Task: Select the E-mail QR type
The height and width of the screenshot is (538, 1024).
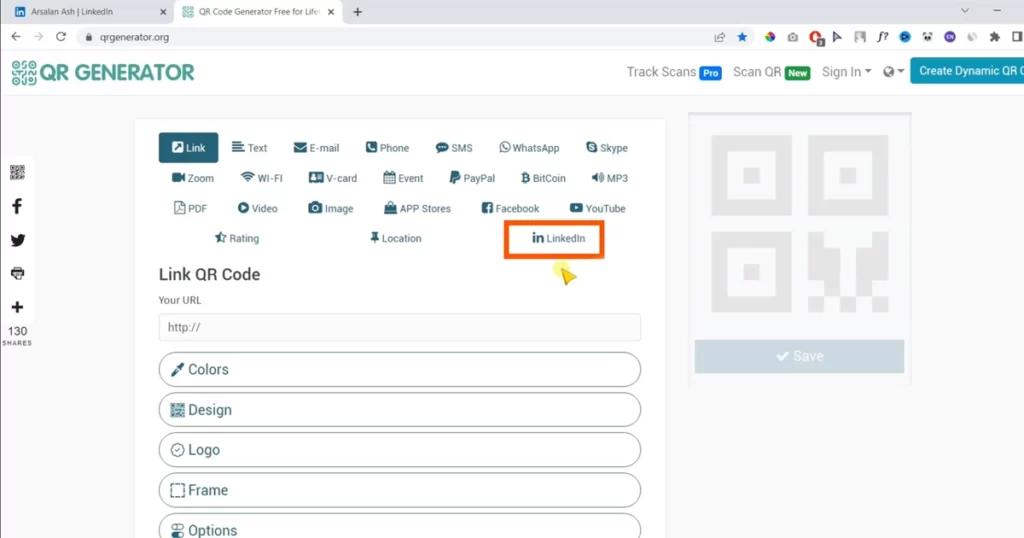Action: [316, 148]
